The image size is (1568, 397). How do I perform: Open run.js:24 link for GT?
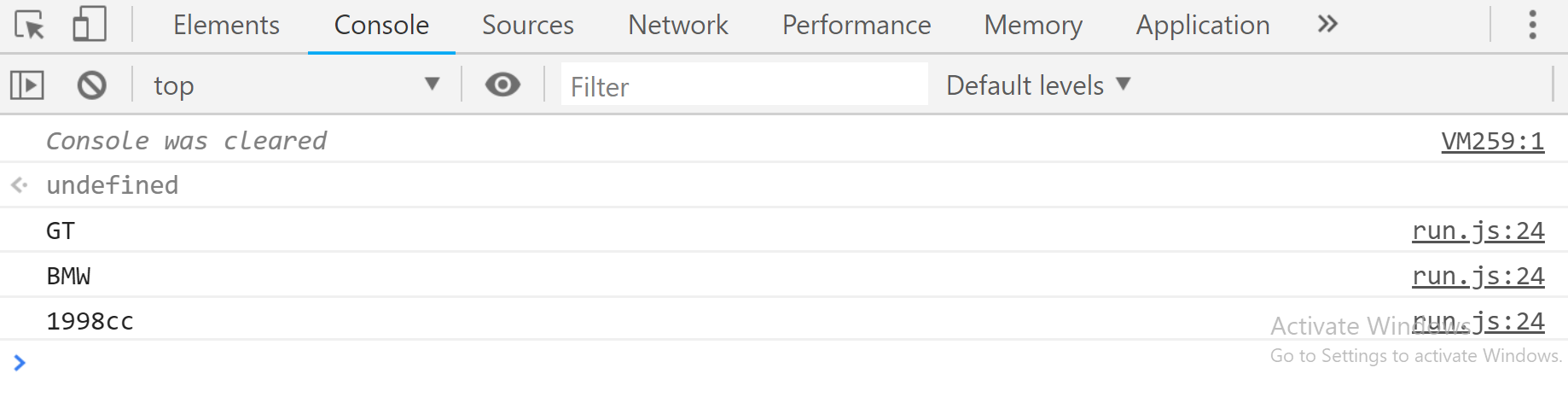[x=1478, y=231]
